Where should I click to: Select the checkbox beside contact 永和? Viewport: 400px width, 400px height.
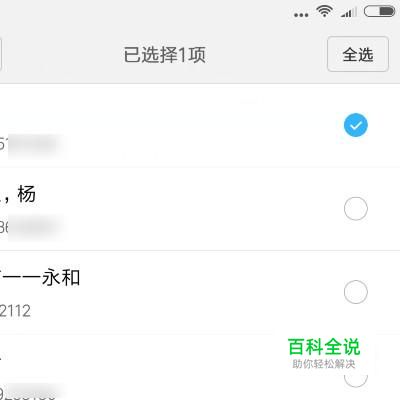(356, 292)
